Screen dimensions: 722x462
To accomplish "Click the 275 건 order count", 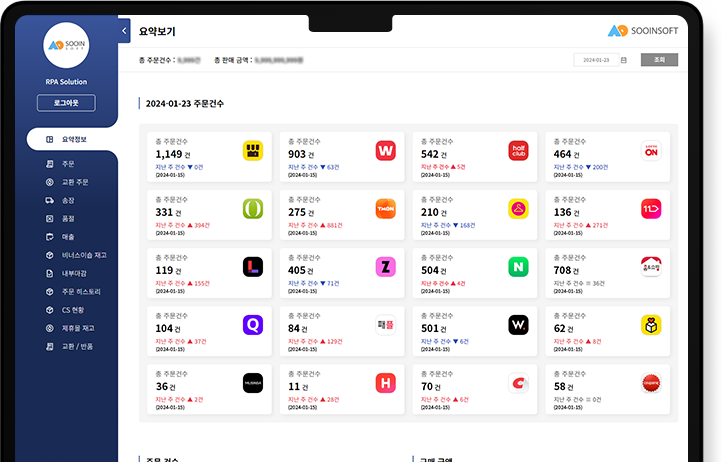I will (x=301, y=212).
